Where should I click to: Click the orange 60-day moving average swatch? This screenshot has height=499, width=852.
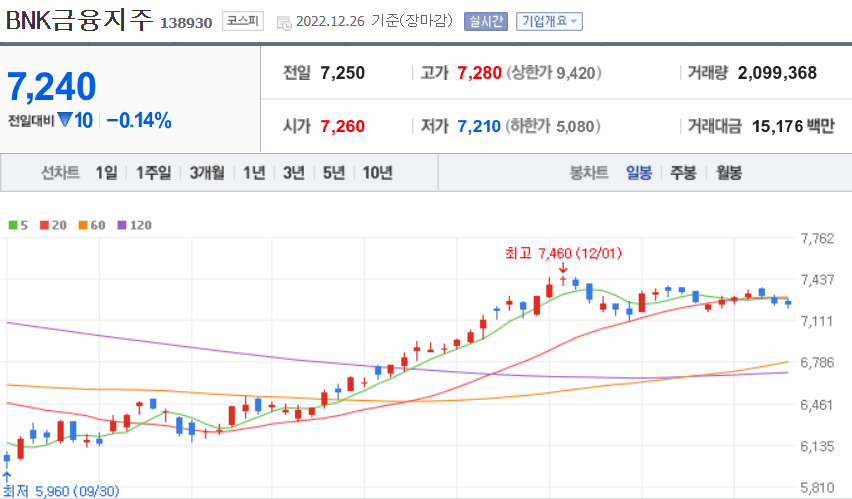pos(83,225)
